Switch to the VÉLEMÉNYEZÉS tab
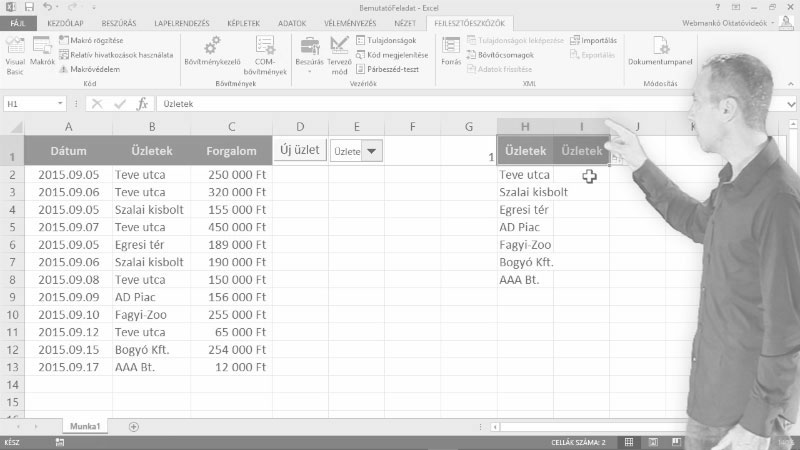 (x=350, y=23)
